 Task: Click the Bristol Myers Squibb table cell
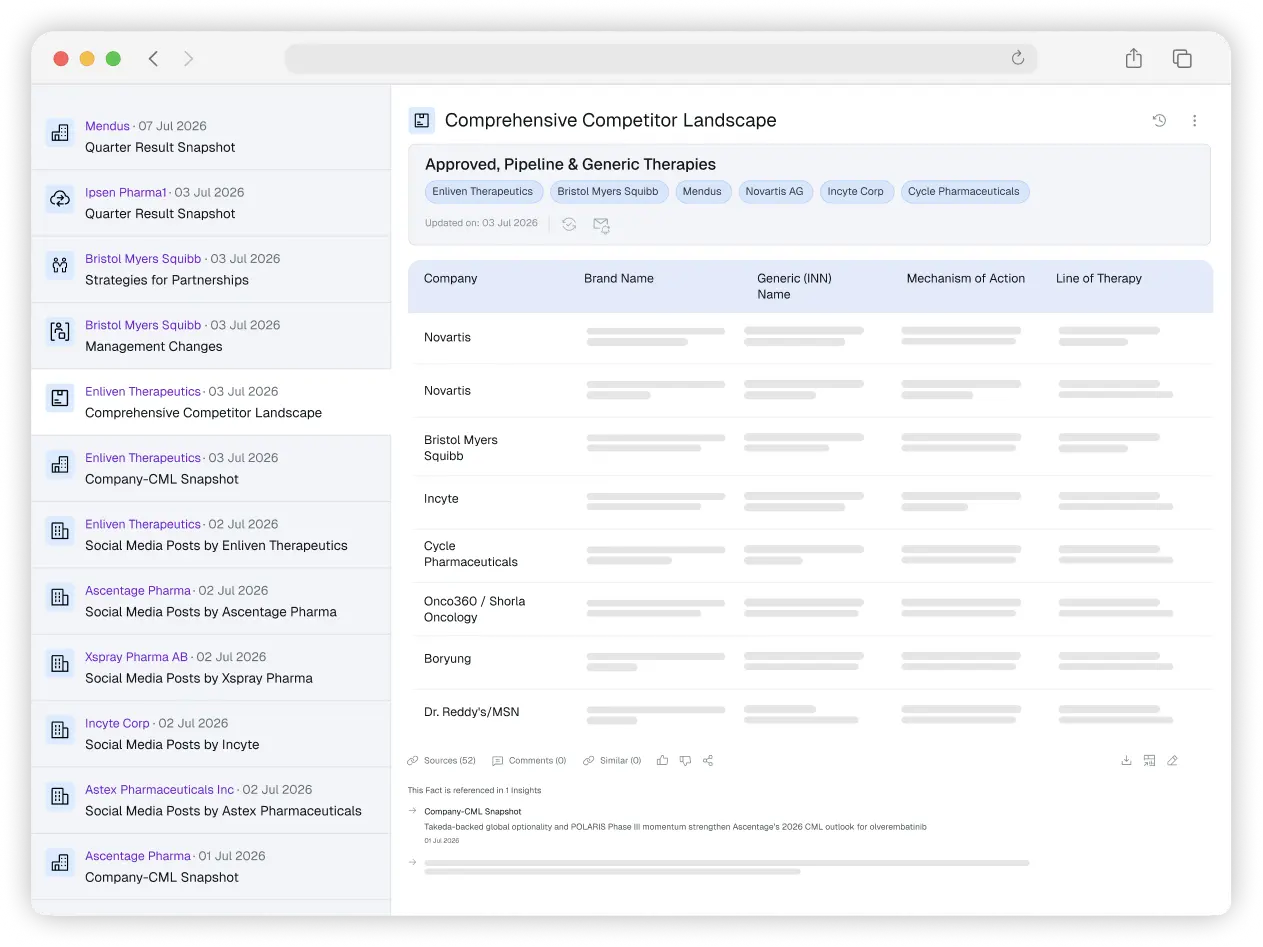(461, 448)
